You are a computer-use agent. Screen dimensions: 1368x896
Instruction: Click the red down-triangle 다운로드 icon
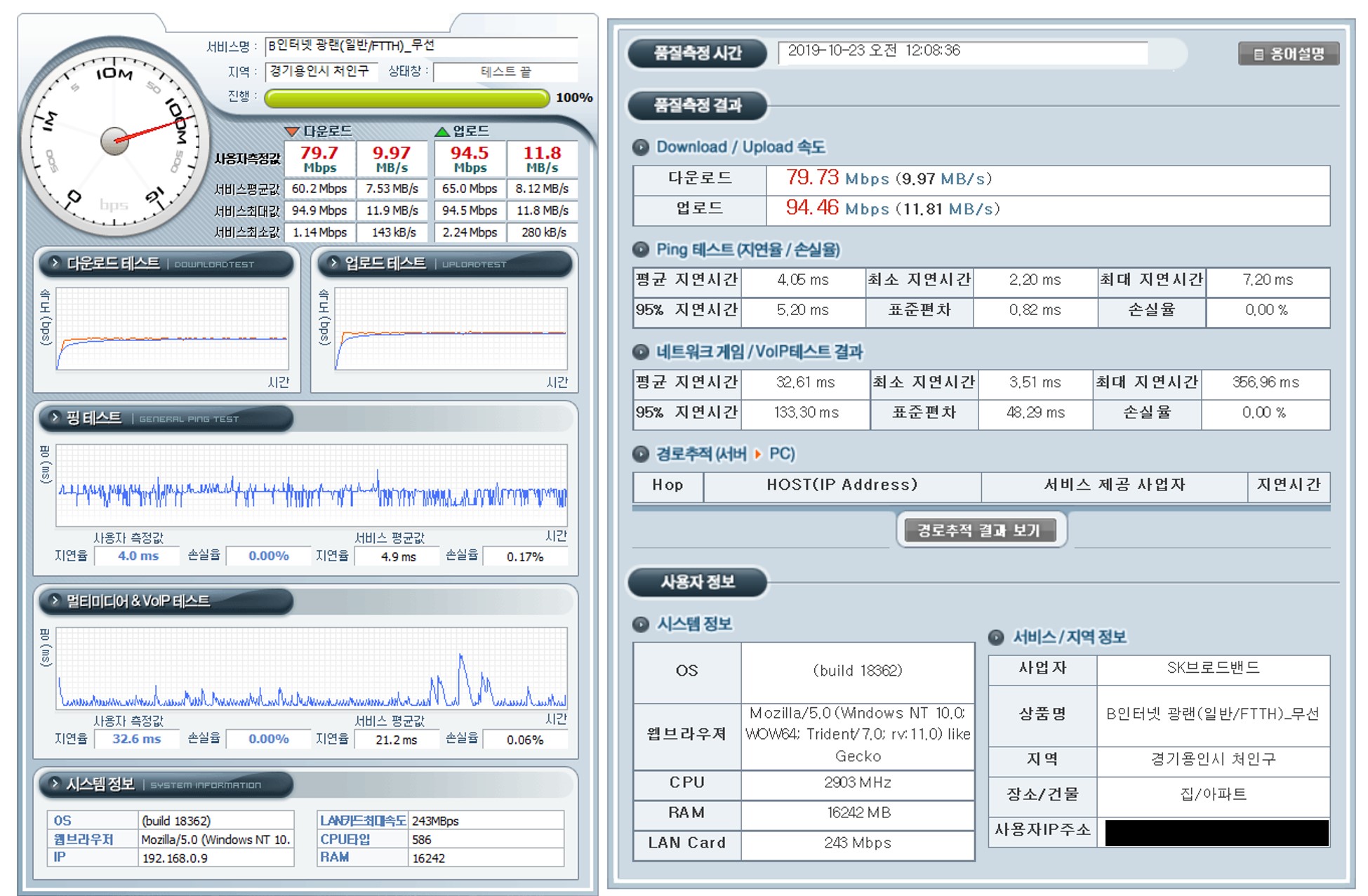(x=293, y=131)
